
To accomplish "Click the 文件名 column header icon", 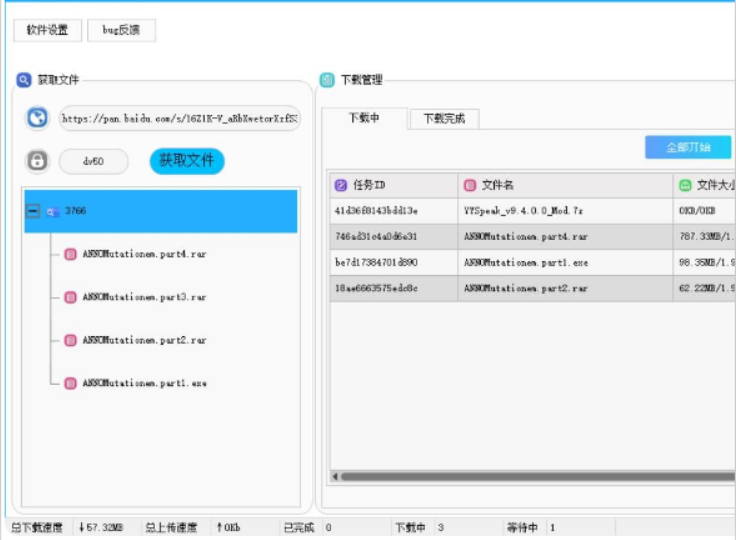I will (x=470, y=185).
